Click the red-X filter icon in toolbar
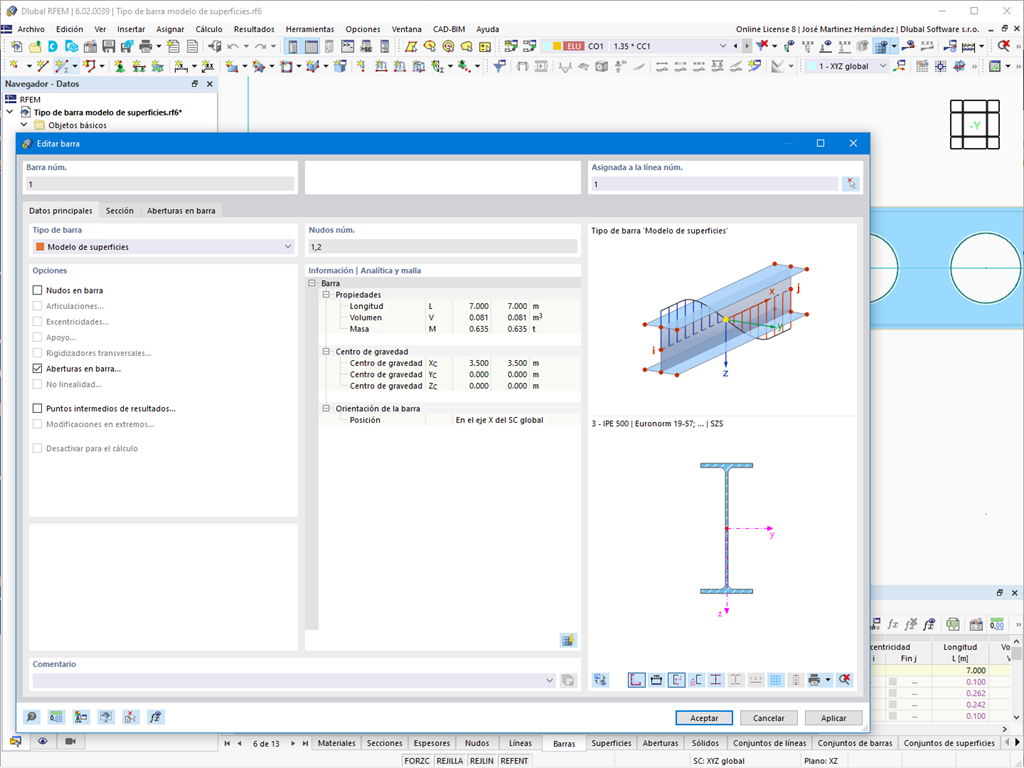The image size is (1024, 768). (x=761, y=46)
